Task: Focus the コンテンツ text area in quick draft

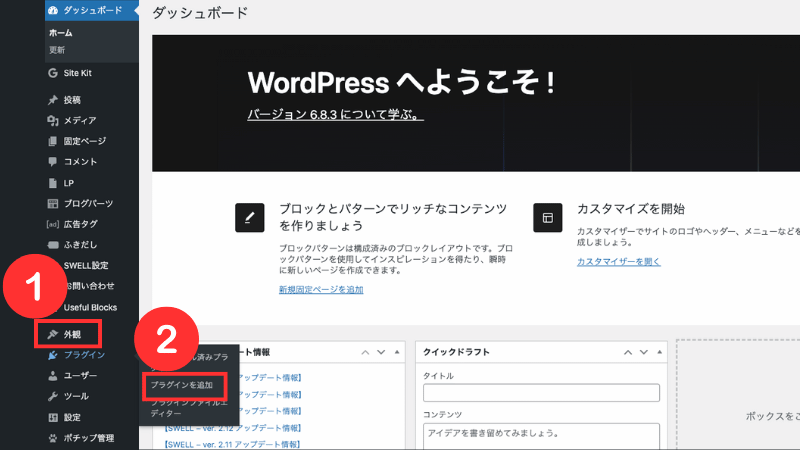Action: [541, 436]
